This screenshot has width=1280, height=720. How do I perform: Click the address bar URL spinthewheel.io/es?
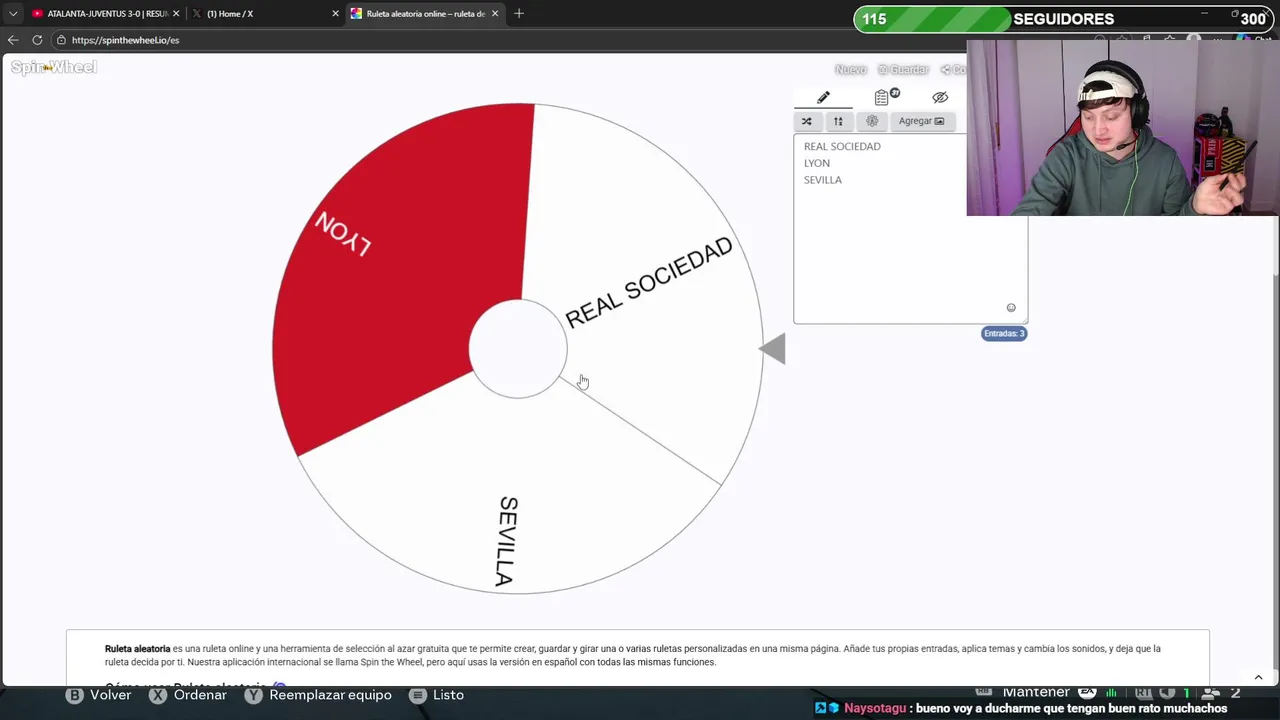[125, 40]
